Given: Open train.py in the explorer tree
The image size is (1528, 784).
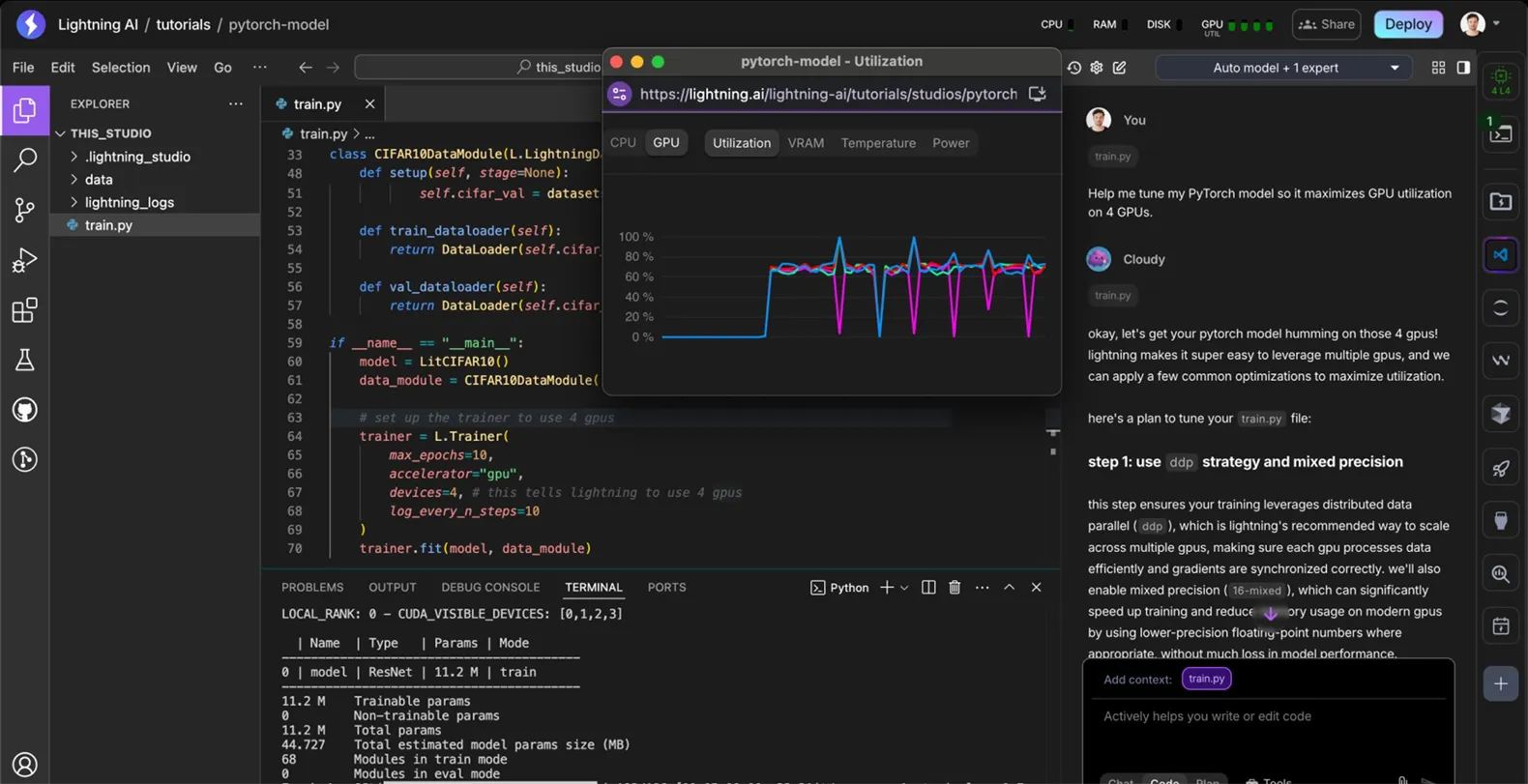Looking at the screenshot, I should pos(155,225).
